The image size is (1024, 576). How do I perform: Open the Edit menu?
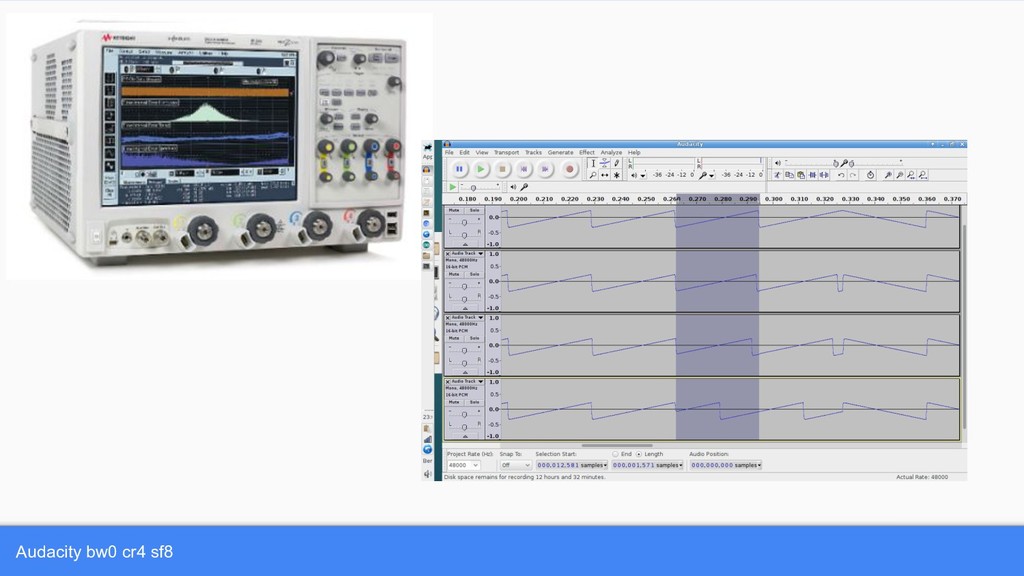coord(464,152)
